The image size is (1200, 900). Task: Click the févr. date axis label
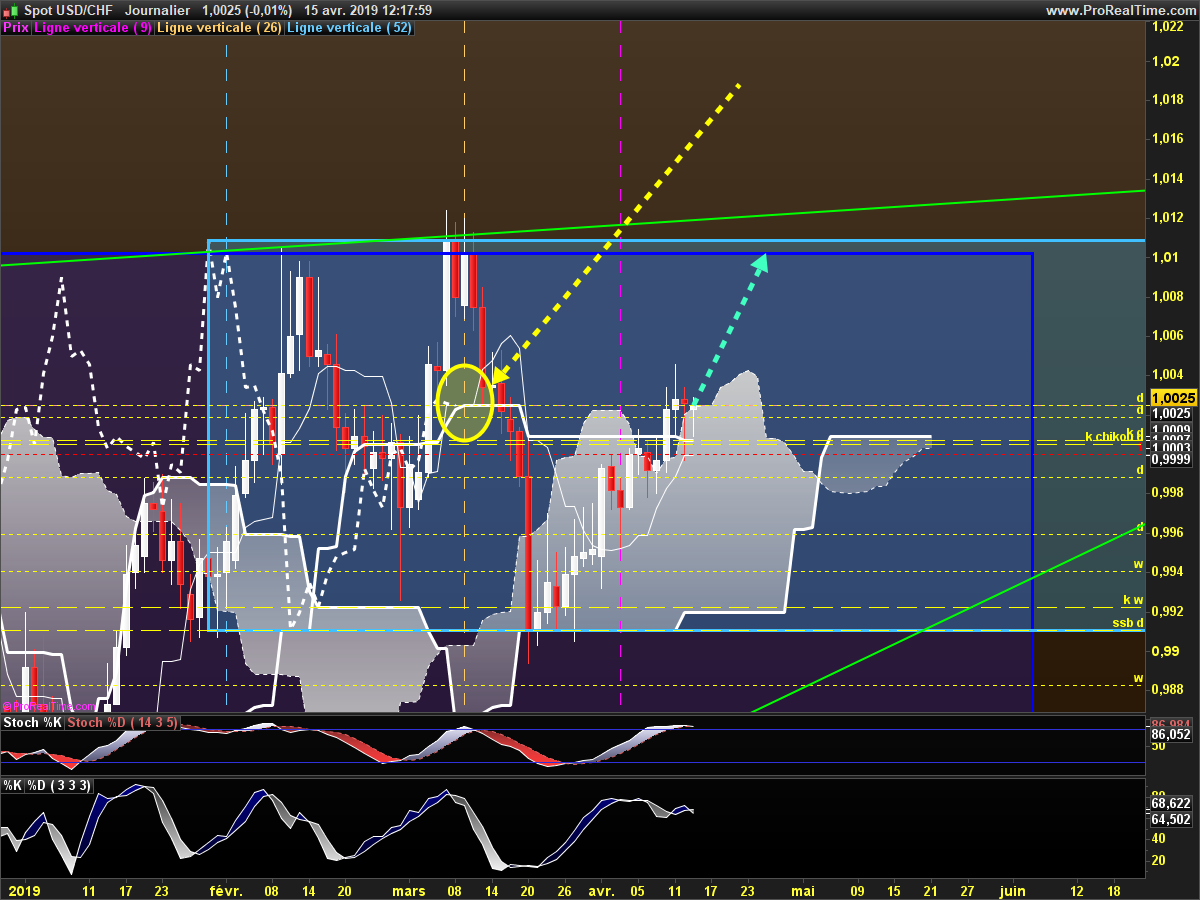(227, 889)
